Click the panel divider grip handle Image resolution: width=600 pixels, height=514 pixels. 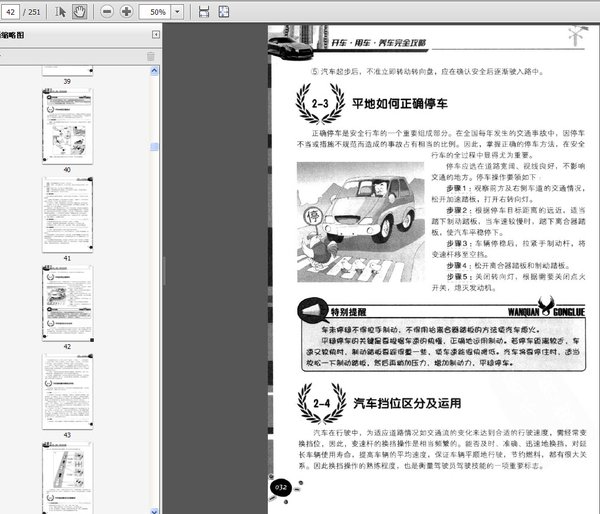[x=164, y=271]
